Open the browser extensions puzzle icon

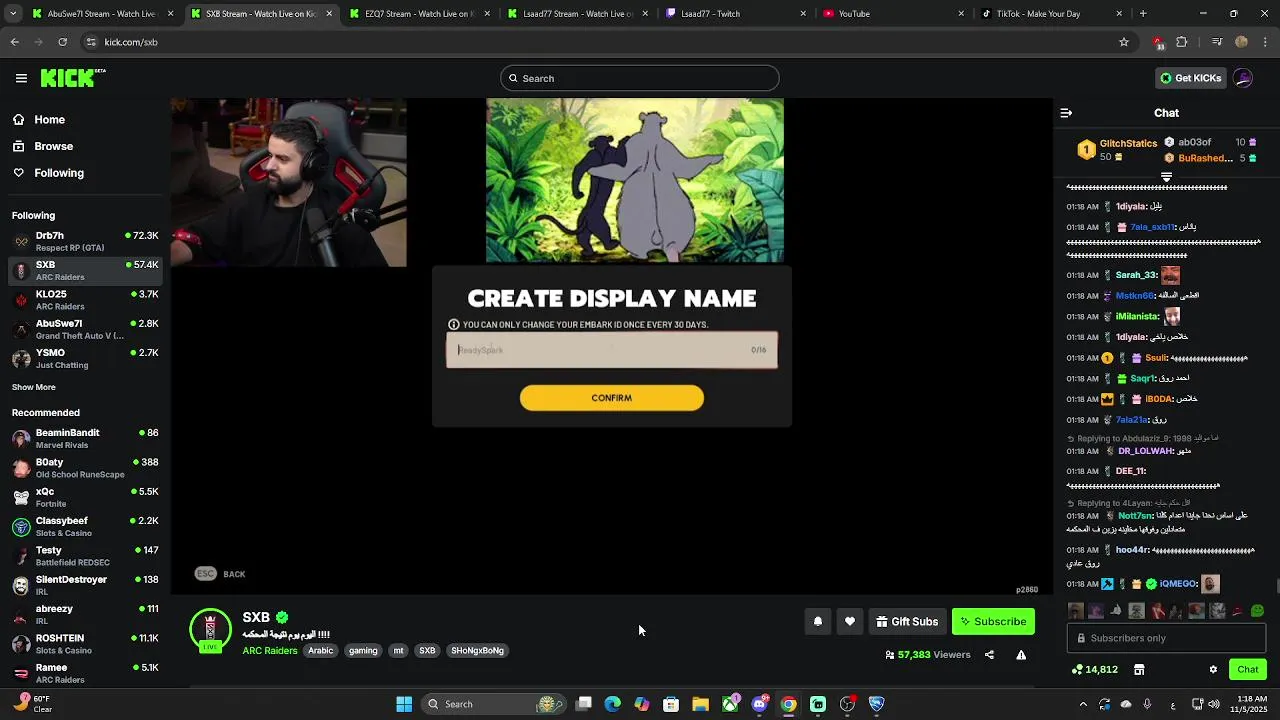click(1182, 42)
